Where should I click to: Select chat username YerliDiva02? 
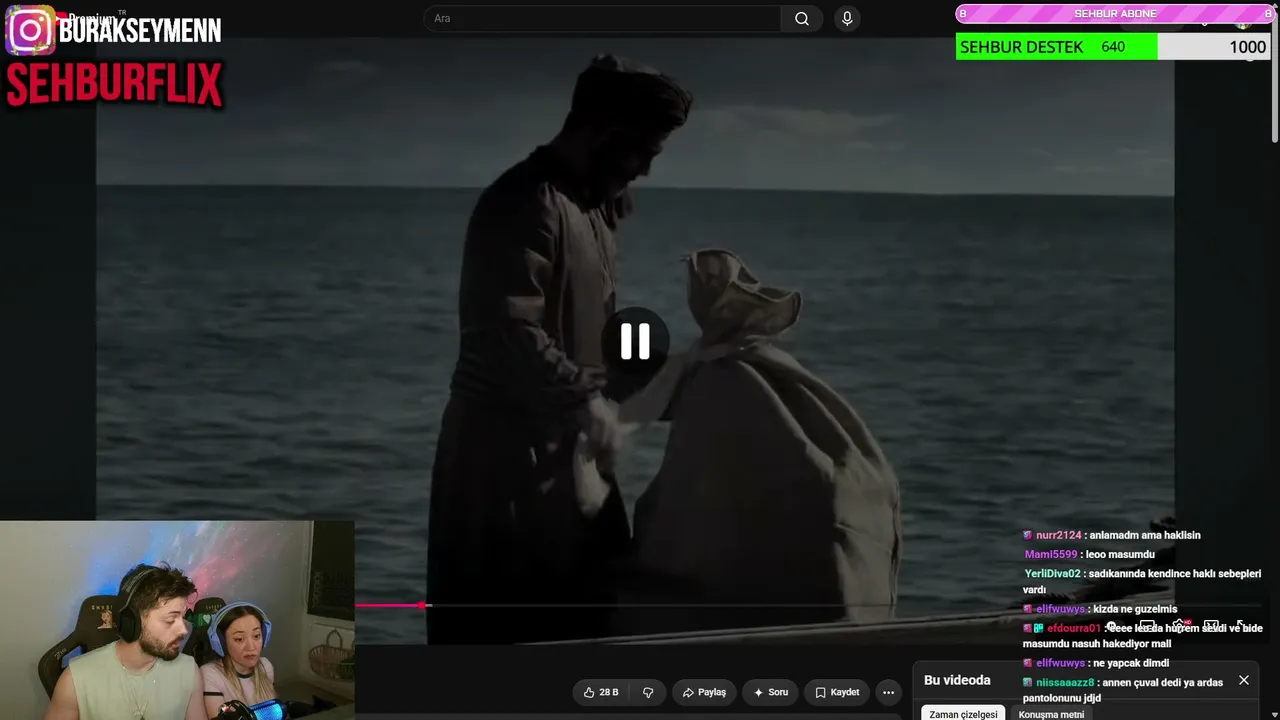pyautogui.click(x=1052, y=573)
